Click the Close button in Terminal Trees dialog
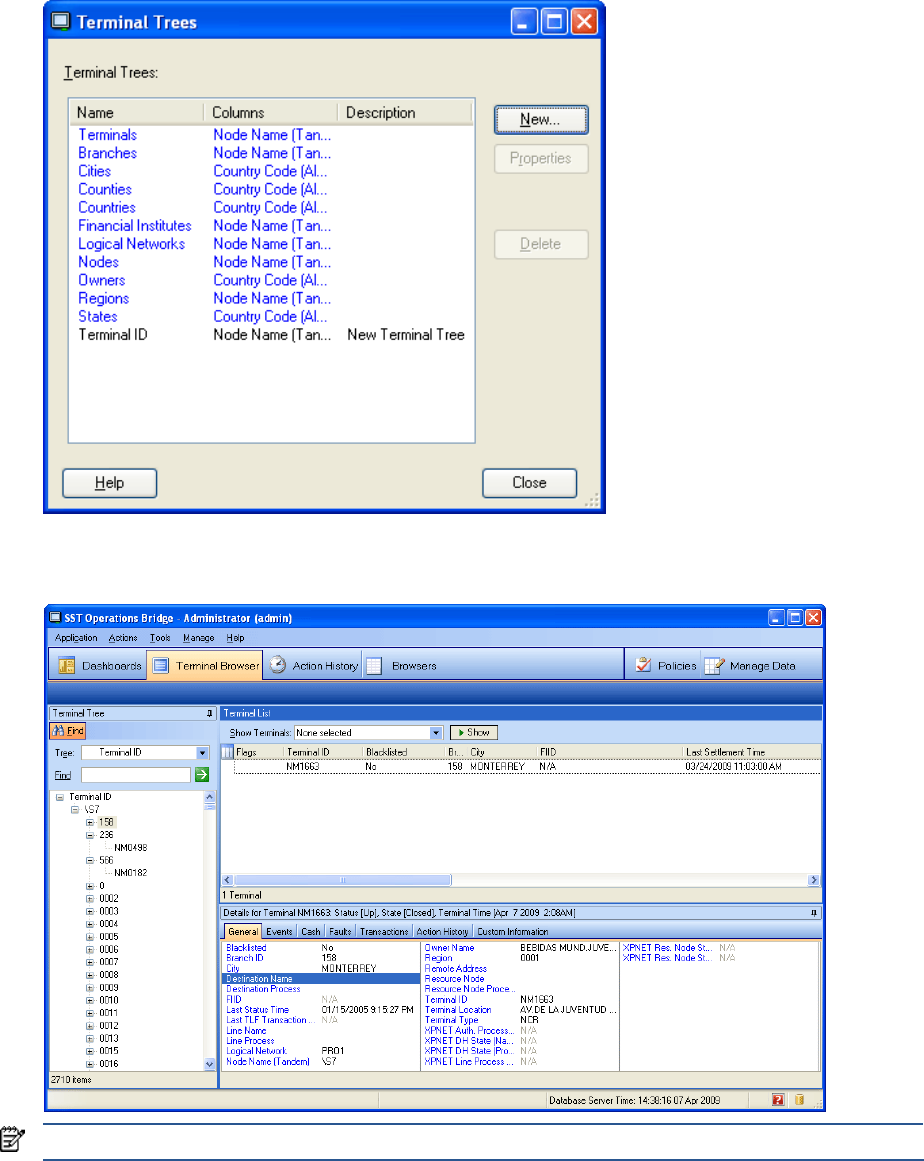The width and height of the screenshot is (924, 1161). point(529,483)
